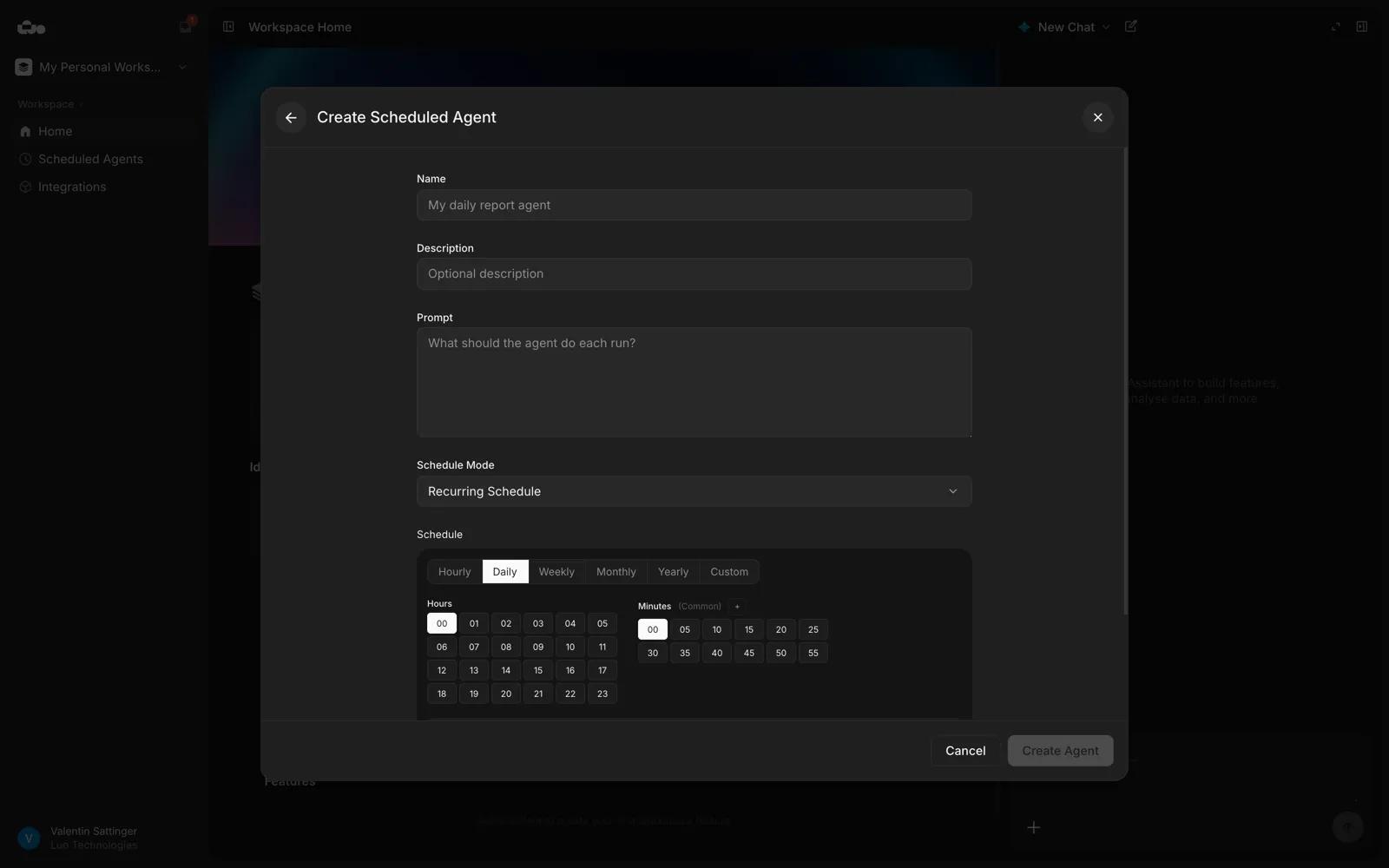Click the new chat compose icon

[x=1130, y=27]
